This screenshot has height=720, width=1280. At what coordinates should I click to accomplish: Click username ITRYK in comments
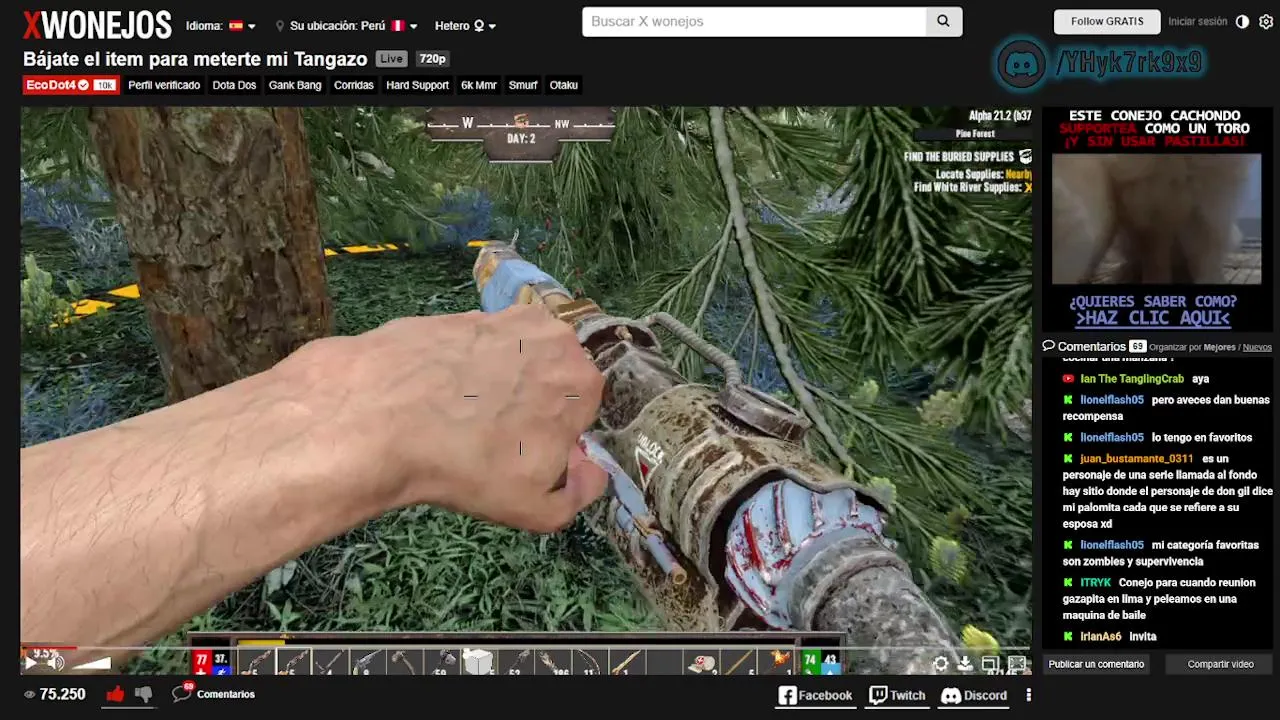pyautogui.click(x=1095, y=582)
